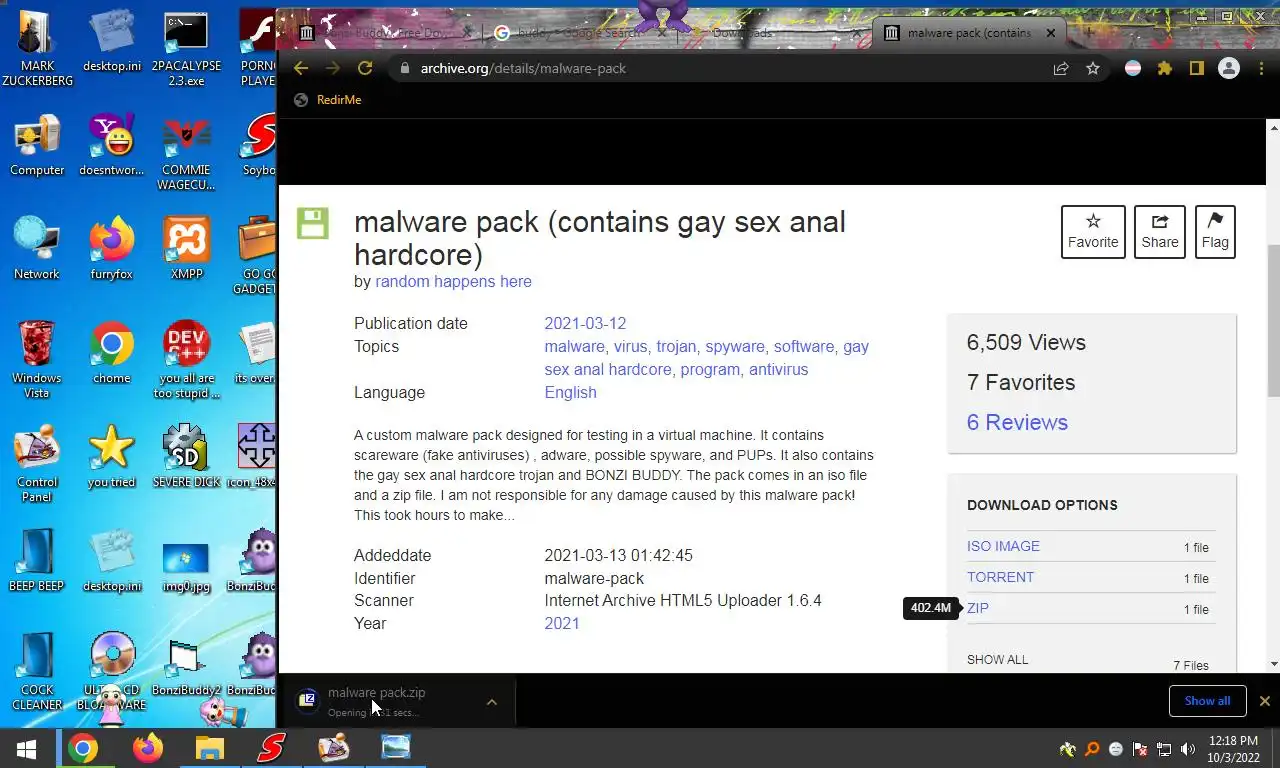Open the share page icon in address bar
The height and width of the screenshot is (768, 1280).
coord(1060,68)
